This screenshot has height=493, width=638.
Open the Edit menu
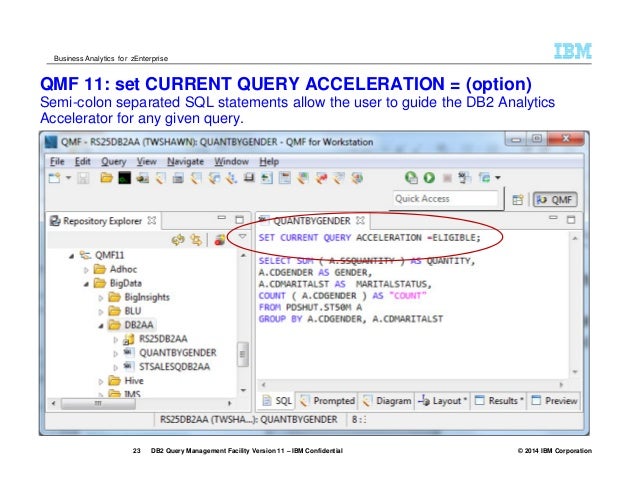83,161
